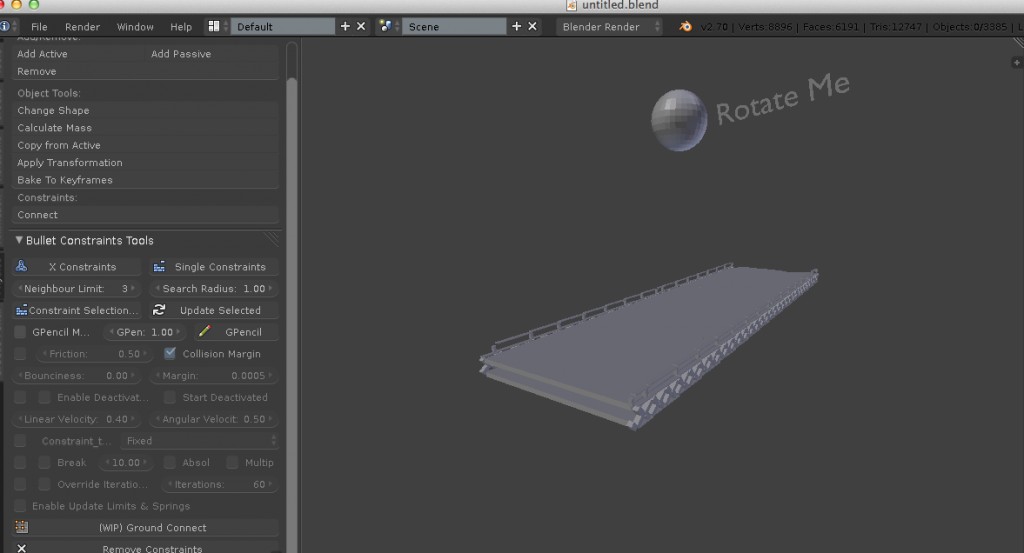Click the scene browse icon

click(385, 26)
